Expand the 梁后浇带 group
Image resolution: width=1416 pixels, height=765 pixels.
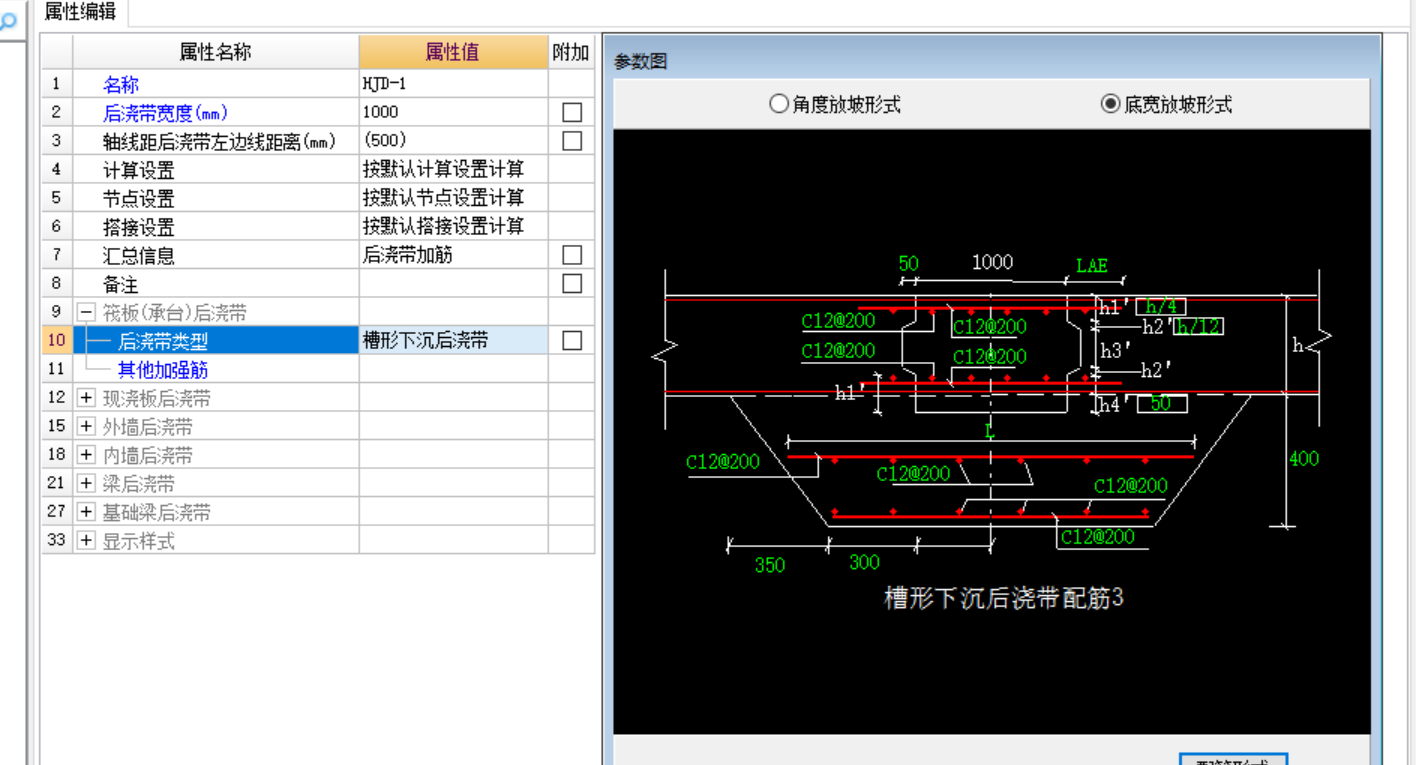[86, 484]
